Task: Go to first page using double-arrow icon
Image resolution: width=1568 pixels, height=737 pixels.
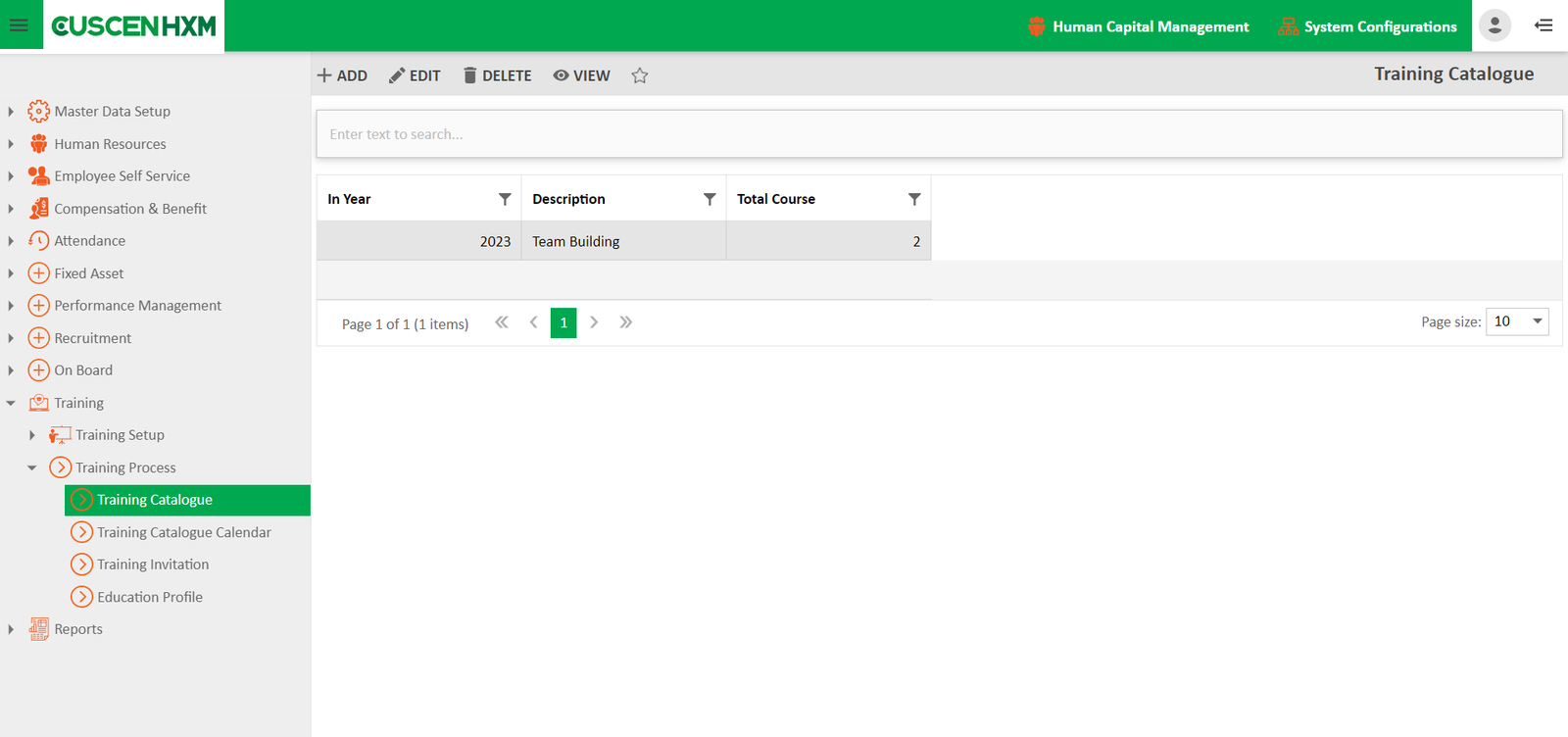Action: point(502,322)
